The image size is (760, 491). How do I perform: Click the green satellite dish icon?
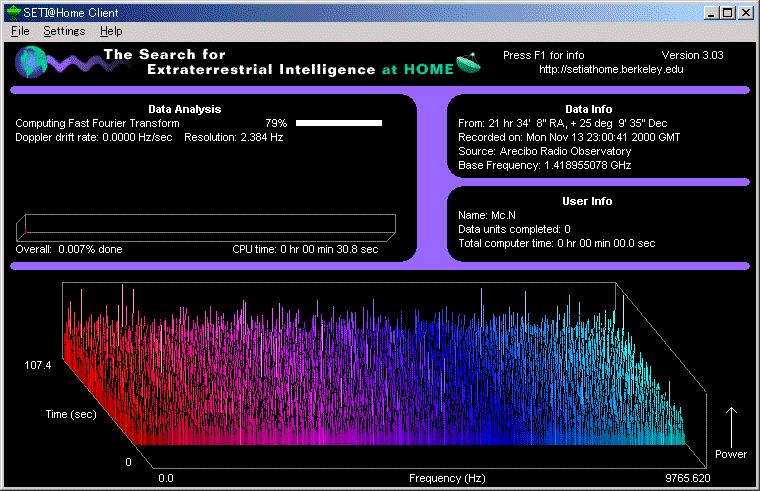469,63
